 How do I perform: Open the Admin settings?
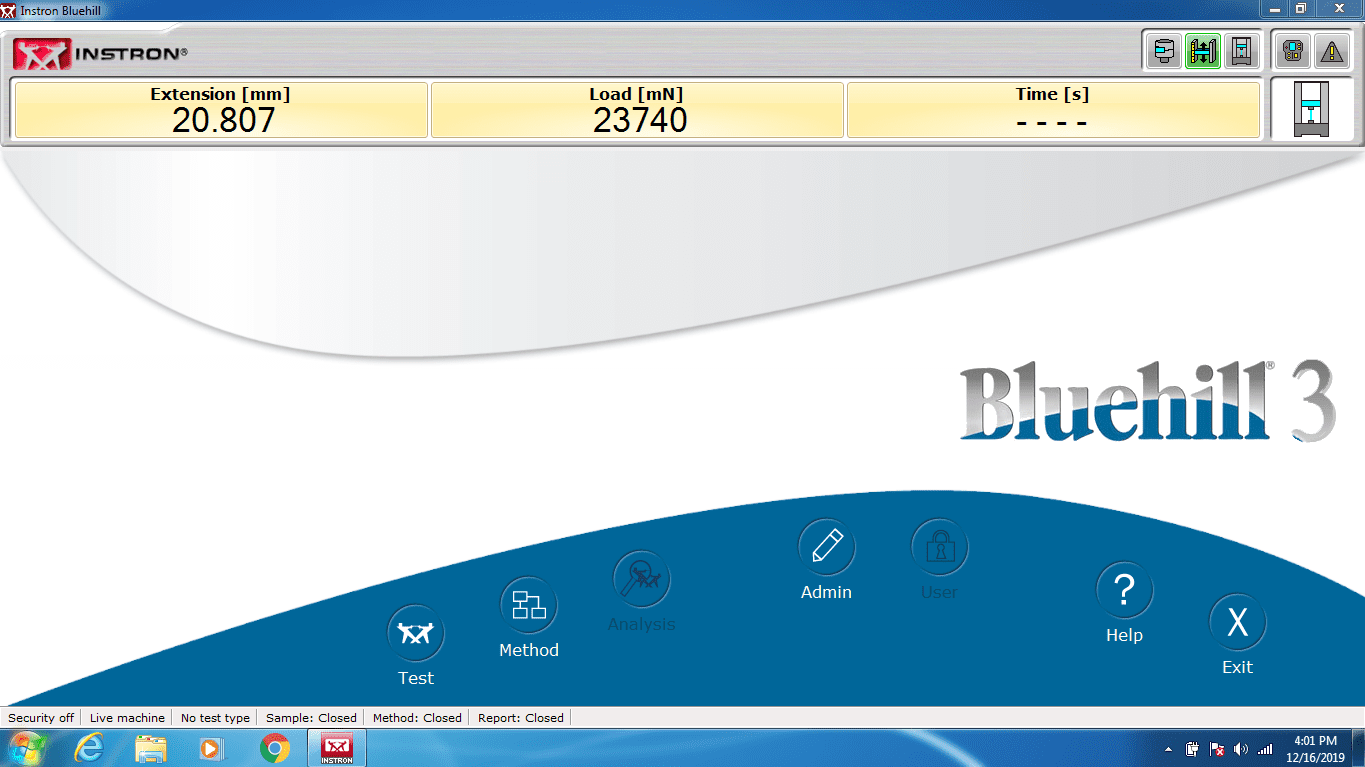826,547
